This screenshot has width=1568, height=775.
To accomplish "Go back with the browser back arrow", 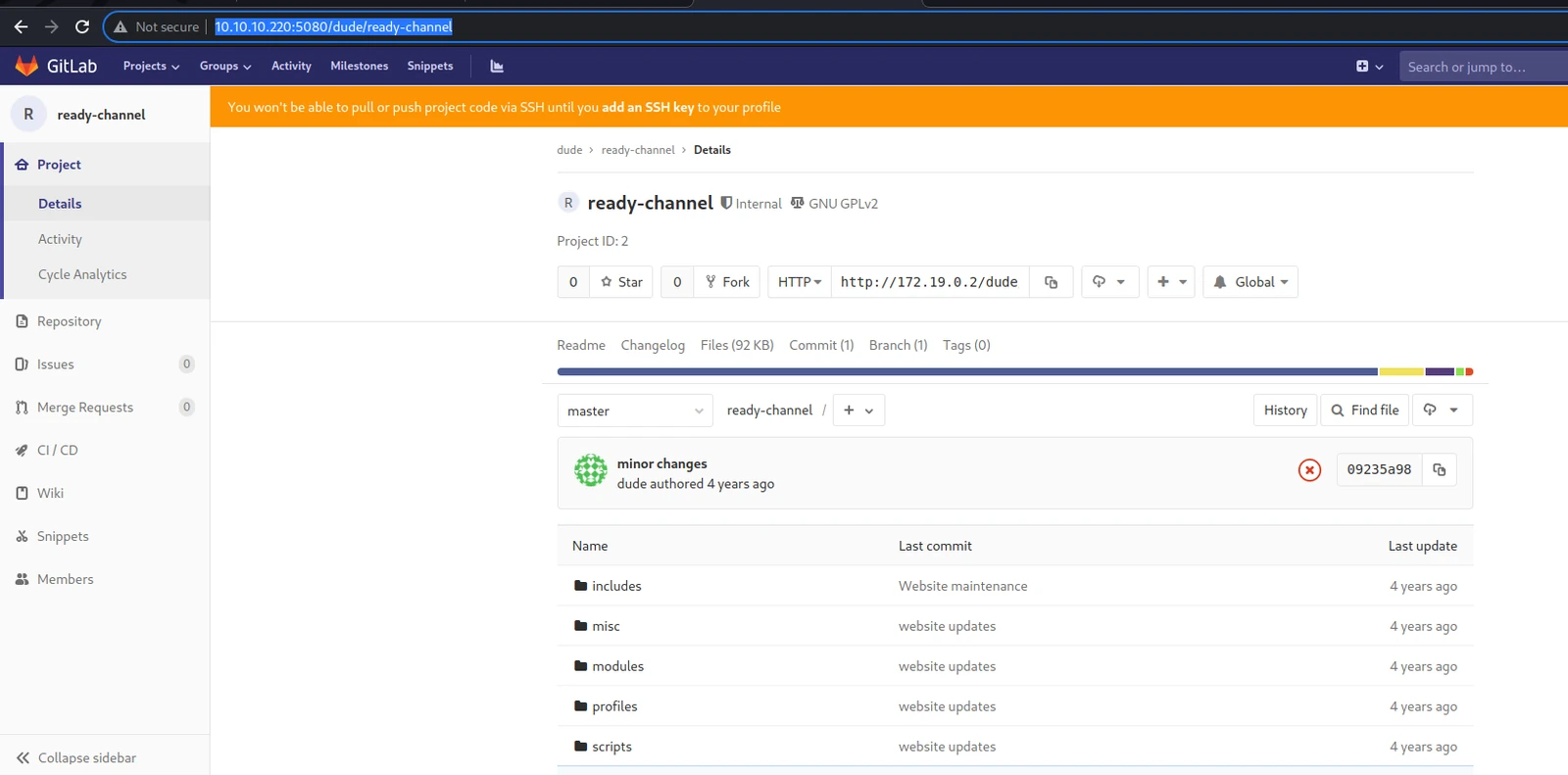I will click(x=21, y=26).
